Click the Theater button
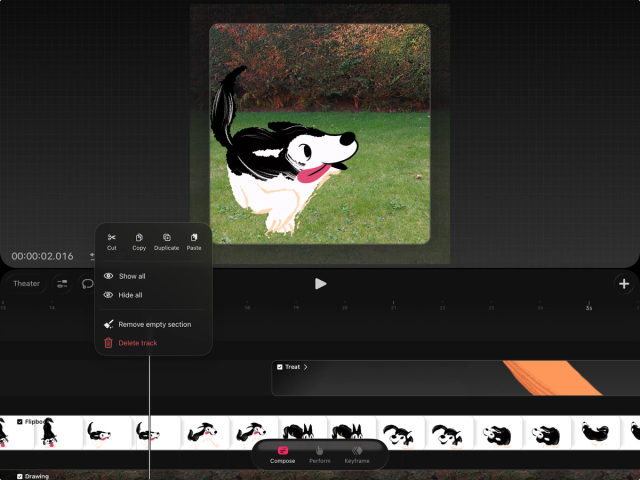Screen dimensions: 640x480 click(x=26, y=283)
